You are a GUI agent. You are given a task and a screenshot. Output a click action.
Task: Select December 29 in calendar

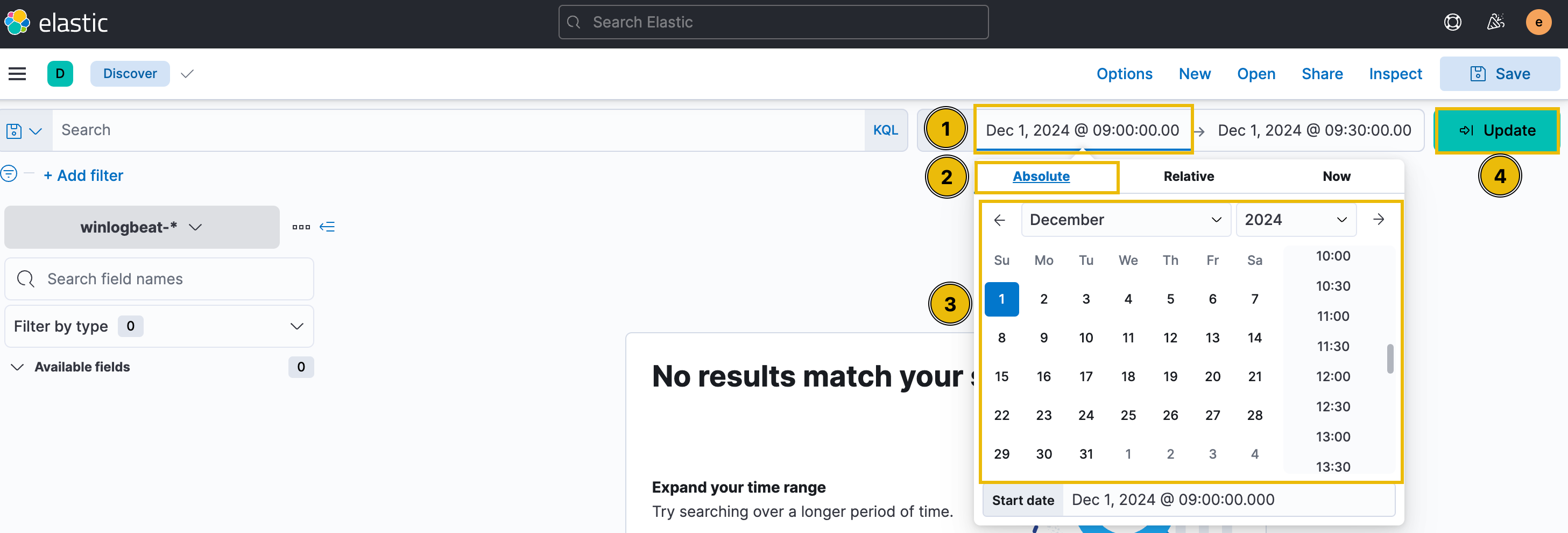(1001, 454)
